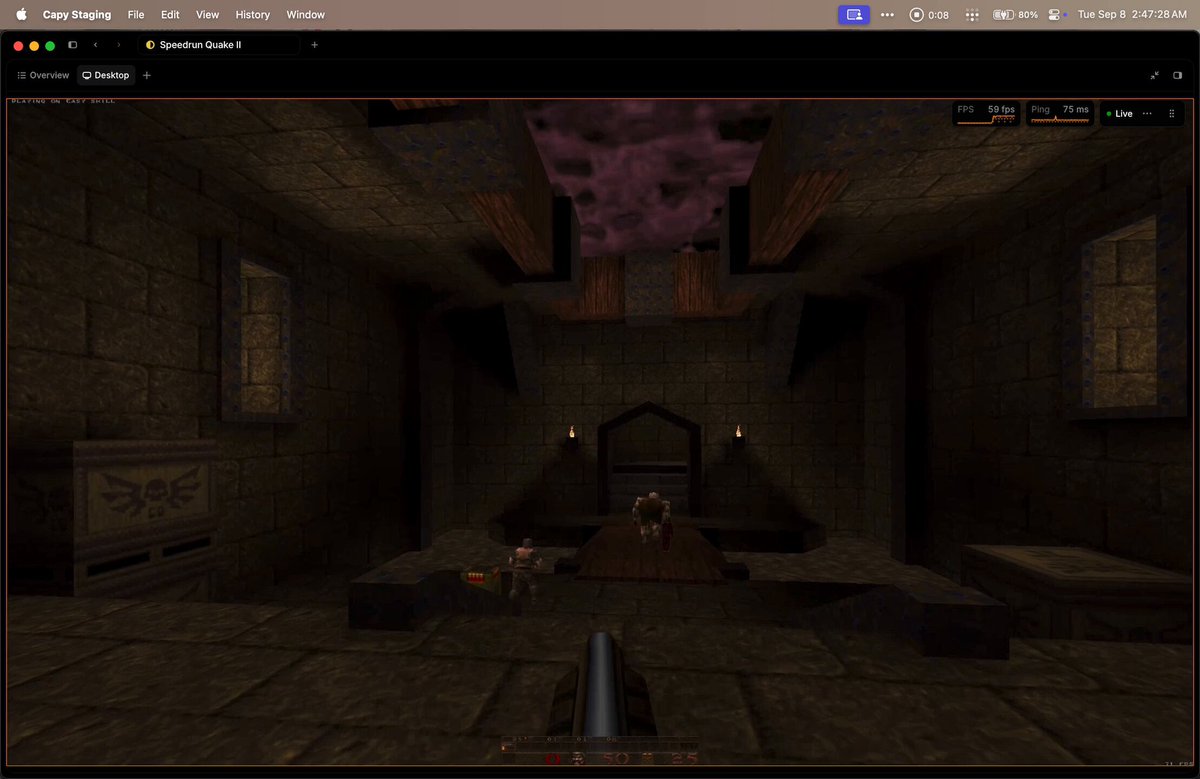Image resolution: width=1200 pixels, height=779 pixels.
Task: Open the File menu
Action: (136, 15)
